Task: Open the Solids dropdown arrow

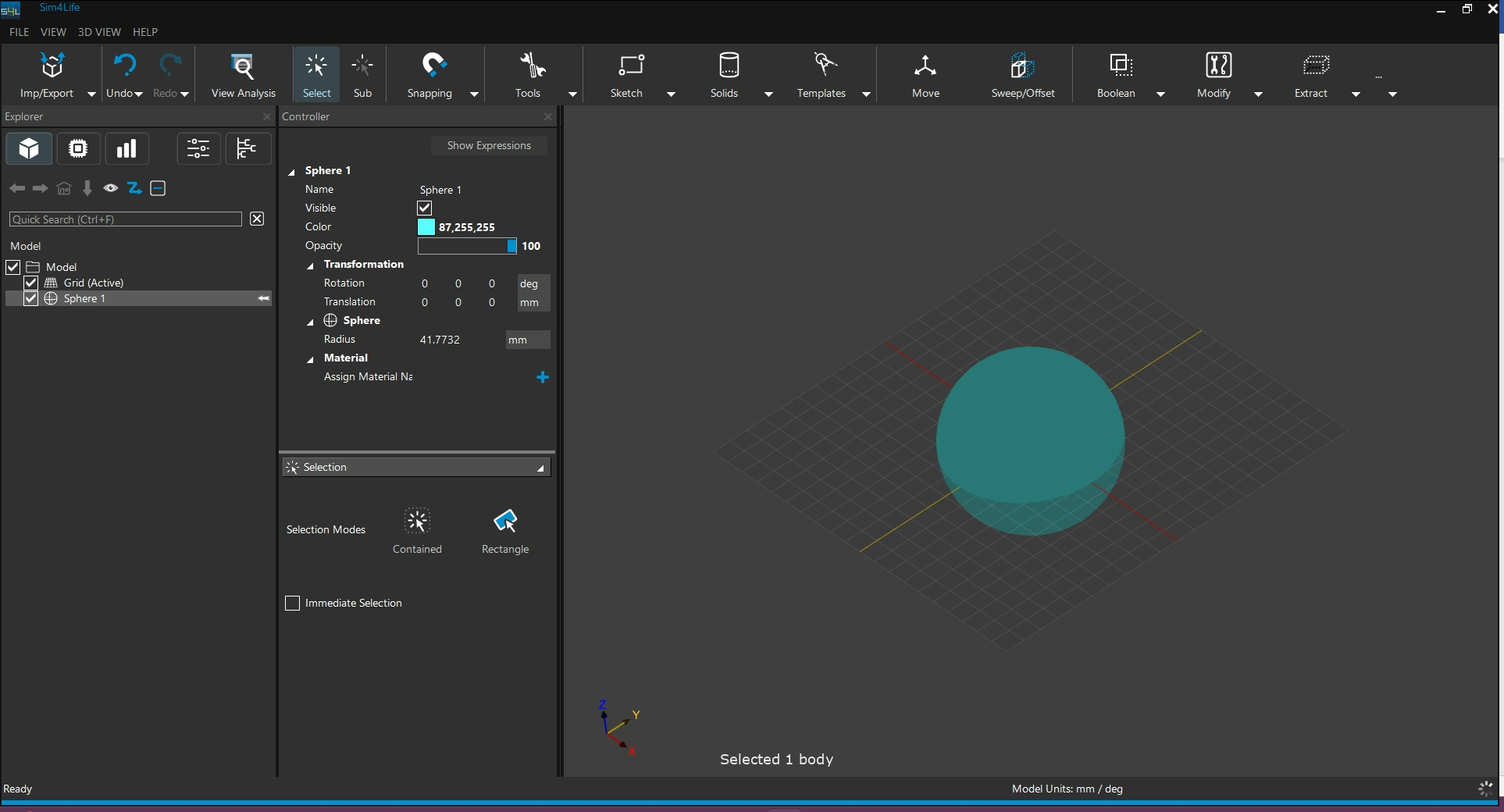Action: pyautogui.click(x=768, y=94)
